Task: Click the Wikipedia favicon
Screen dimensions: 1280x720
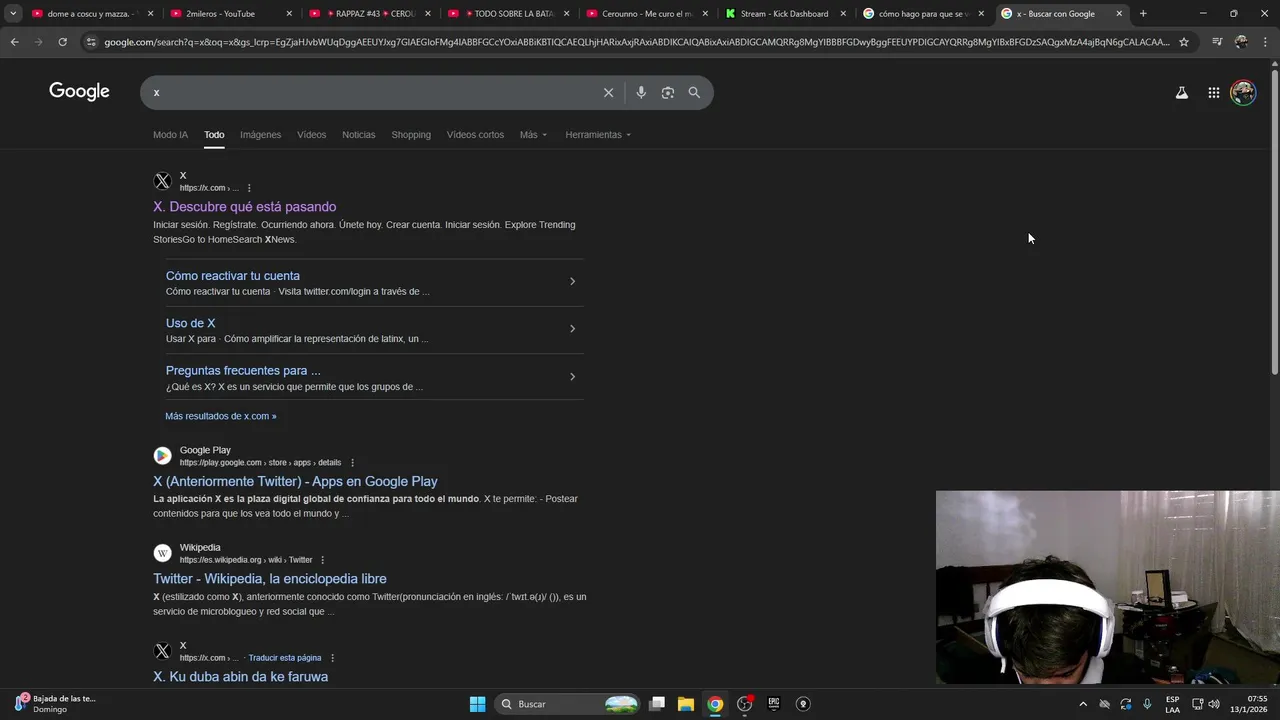Action: coord(162,553)
